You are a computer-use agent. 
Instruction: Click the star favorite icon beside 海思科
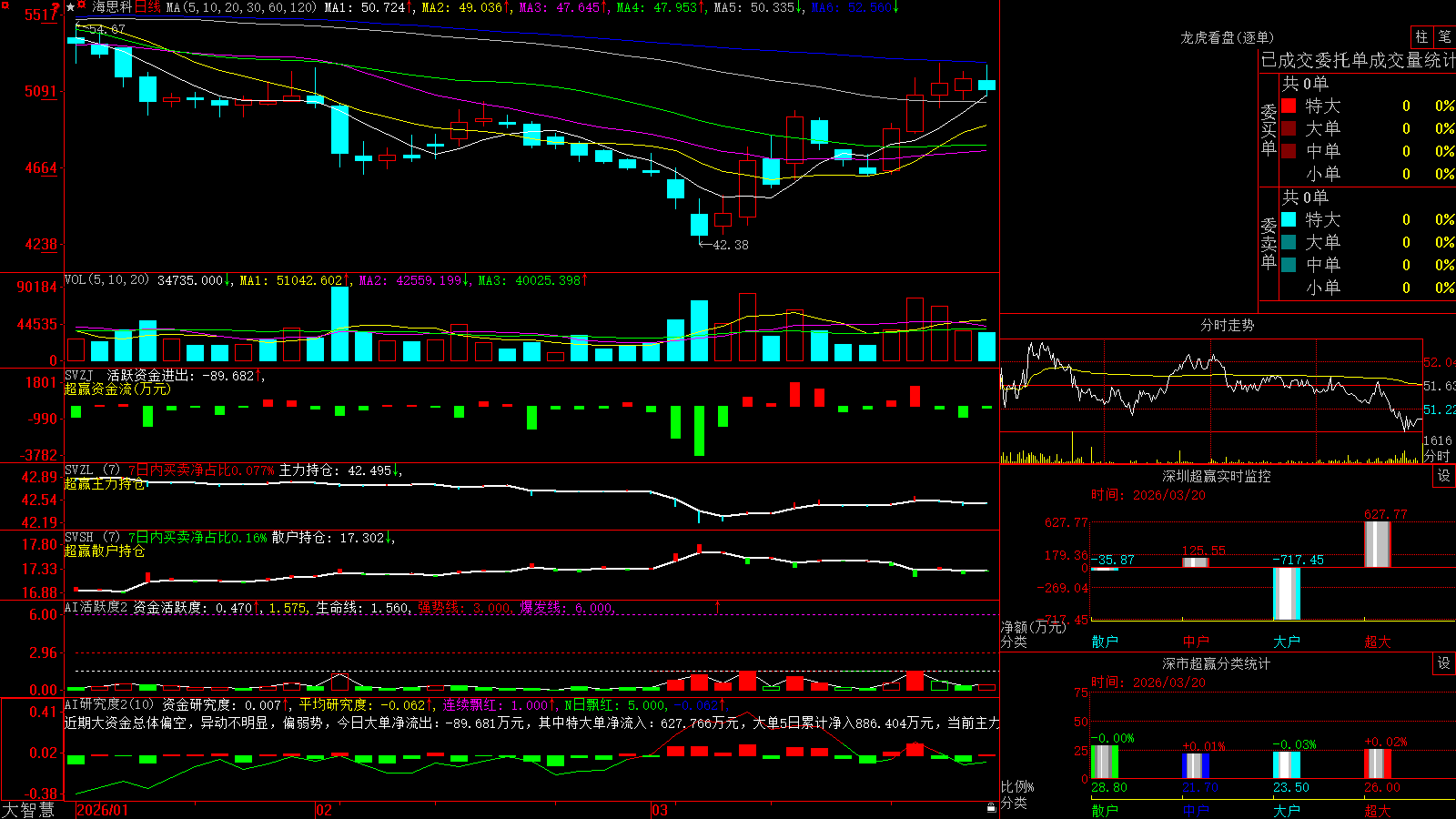pos(70,7)
